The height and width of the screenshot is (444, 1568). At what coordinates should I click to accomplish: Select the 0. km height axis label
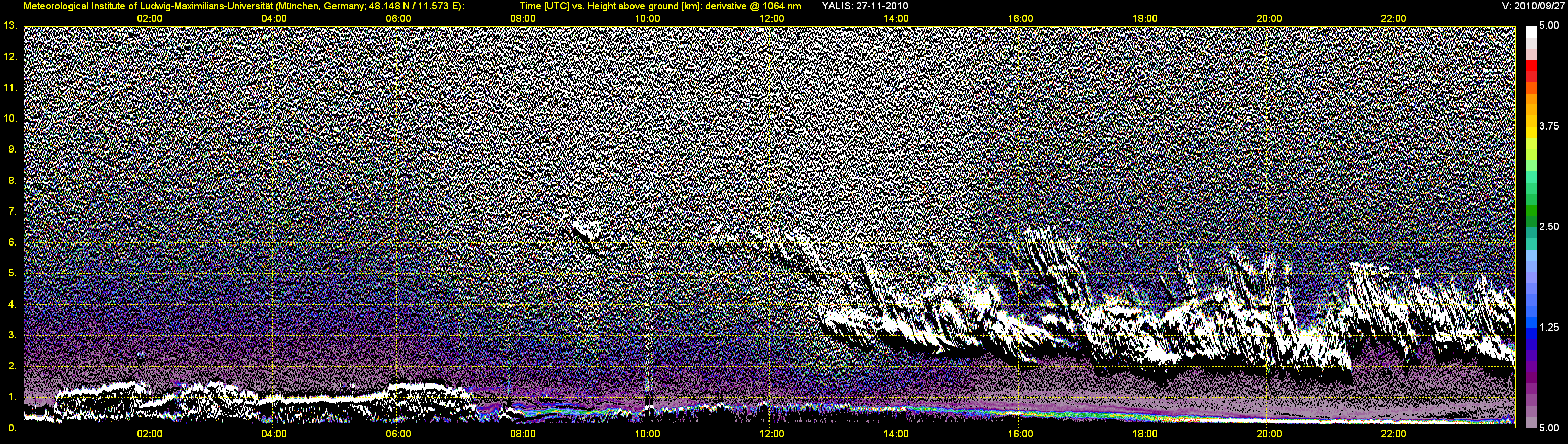[x=13, y=428]
